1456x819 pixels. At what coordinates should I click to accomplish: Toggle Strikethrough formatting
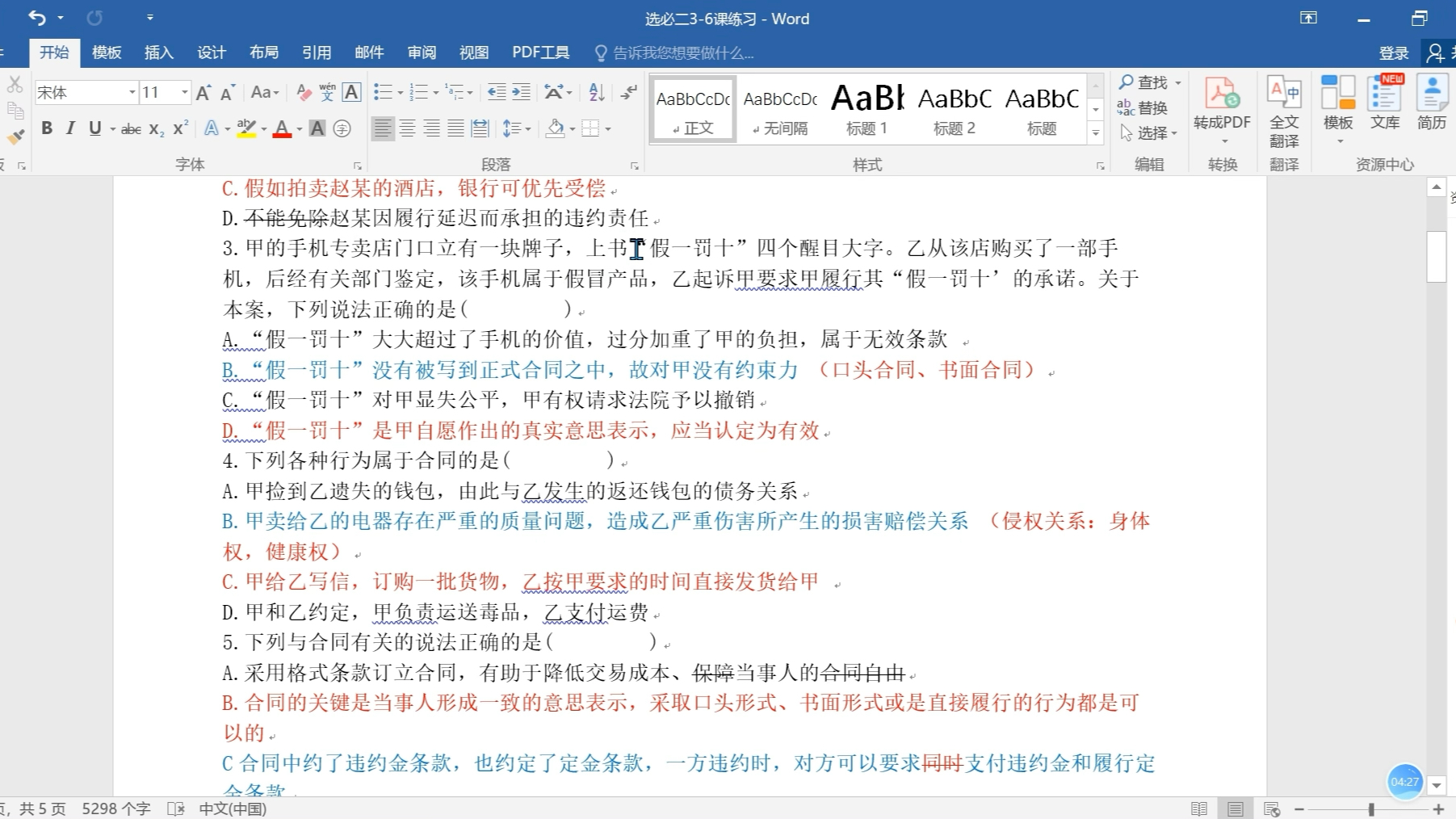(131, 128)
